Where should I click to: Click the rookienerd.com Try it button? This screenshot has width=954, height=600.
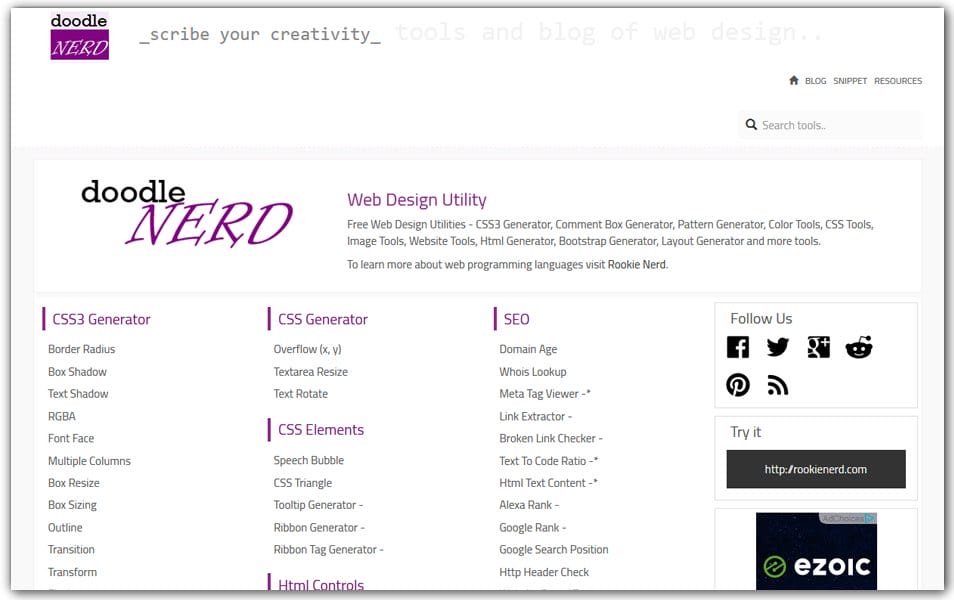815,468
